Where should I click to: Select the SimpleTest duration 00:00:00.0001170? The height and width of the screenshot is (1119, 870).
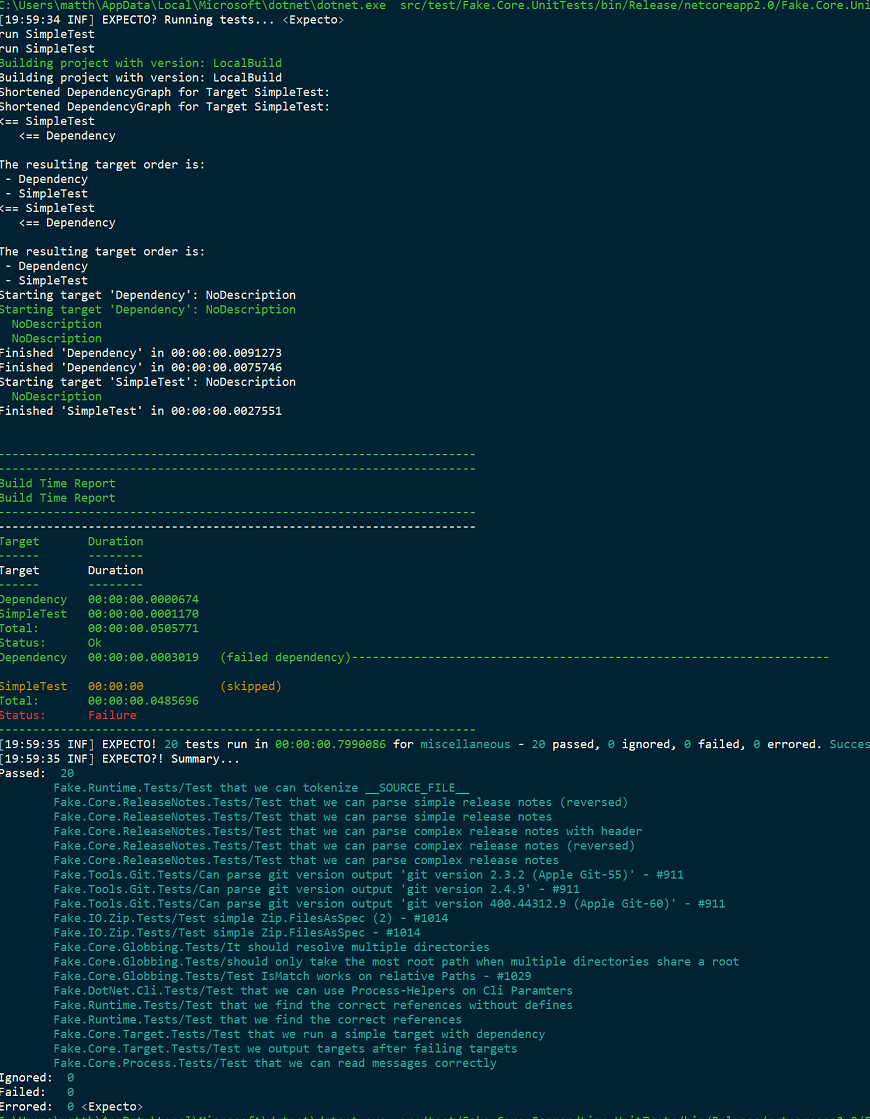coord(143,614)
